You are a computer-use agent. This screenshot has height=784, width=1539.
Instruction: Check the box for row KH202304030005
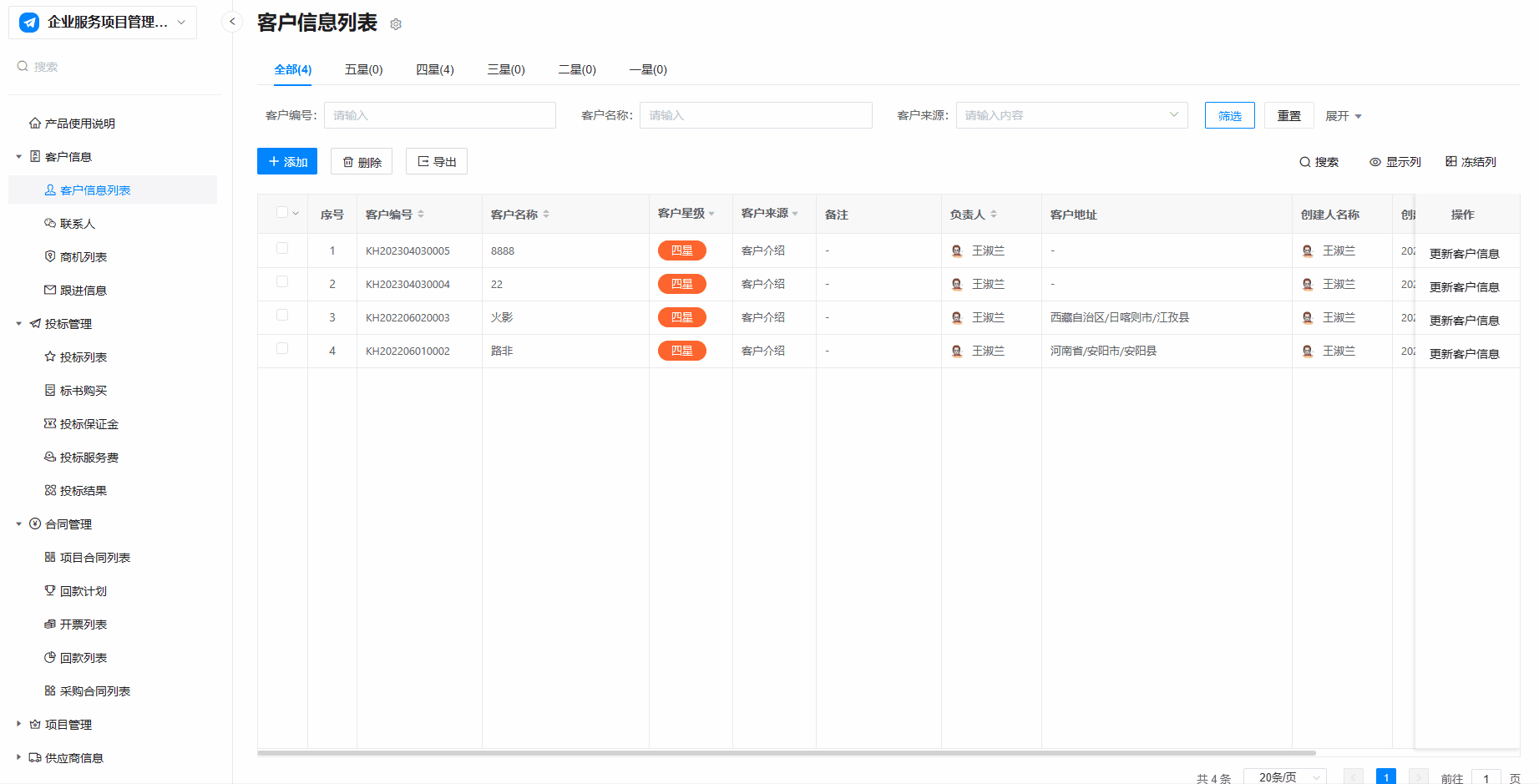click(x=282, y=249)
